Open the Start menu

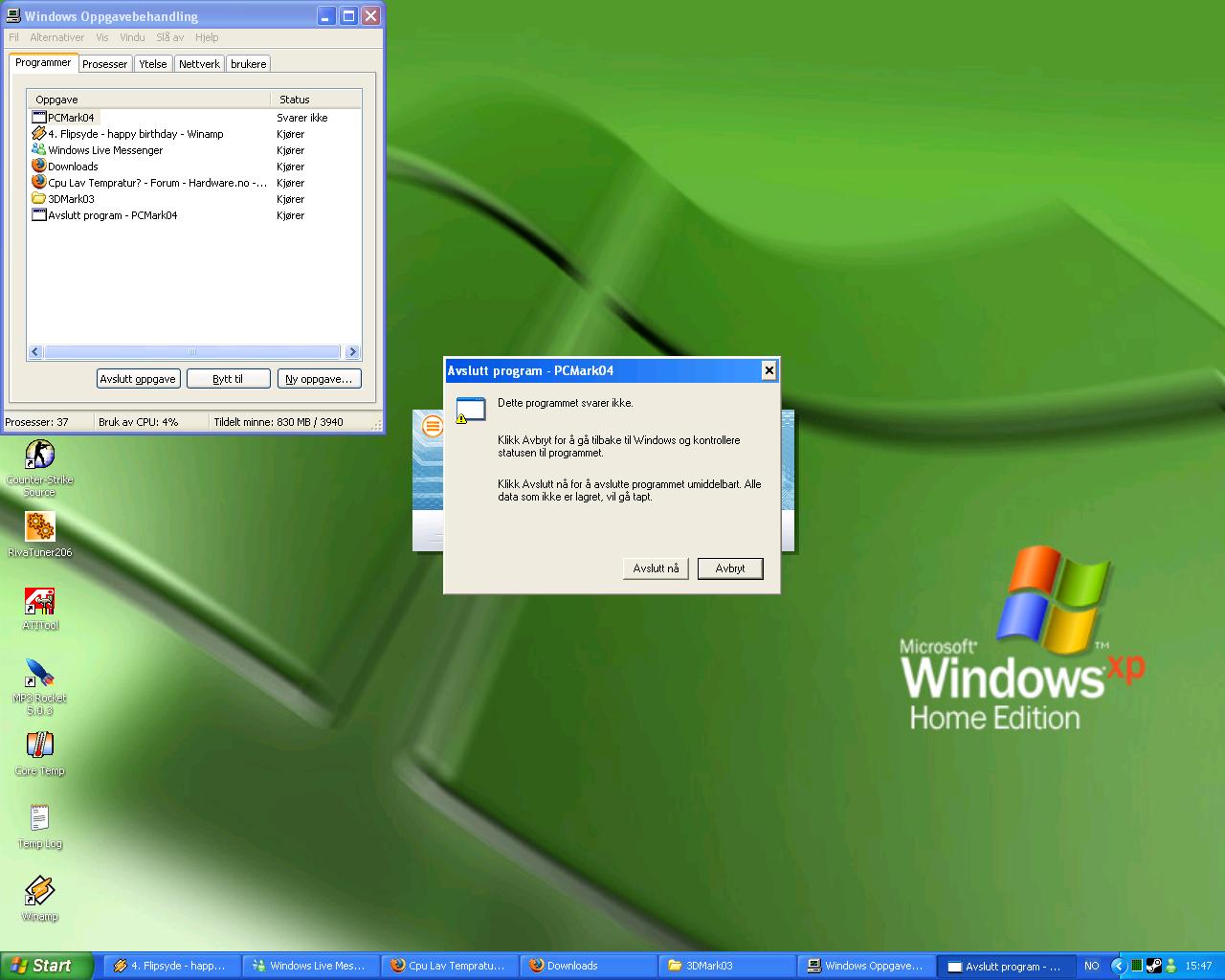[47, 966]
